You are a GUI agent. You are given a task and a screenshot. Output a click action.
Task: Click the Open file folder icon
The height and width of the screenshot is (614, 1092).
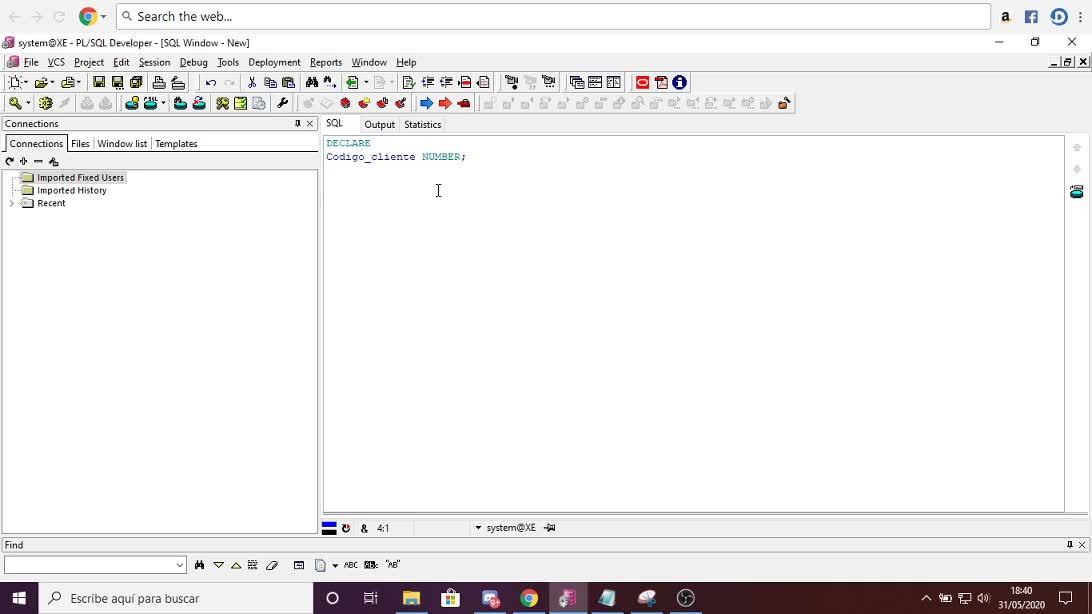41,83
